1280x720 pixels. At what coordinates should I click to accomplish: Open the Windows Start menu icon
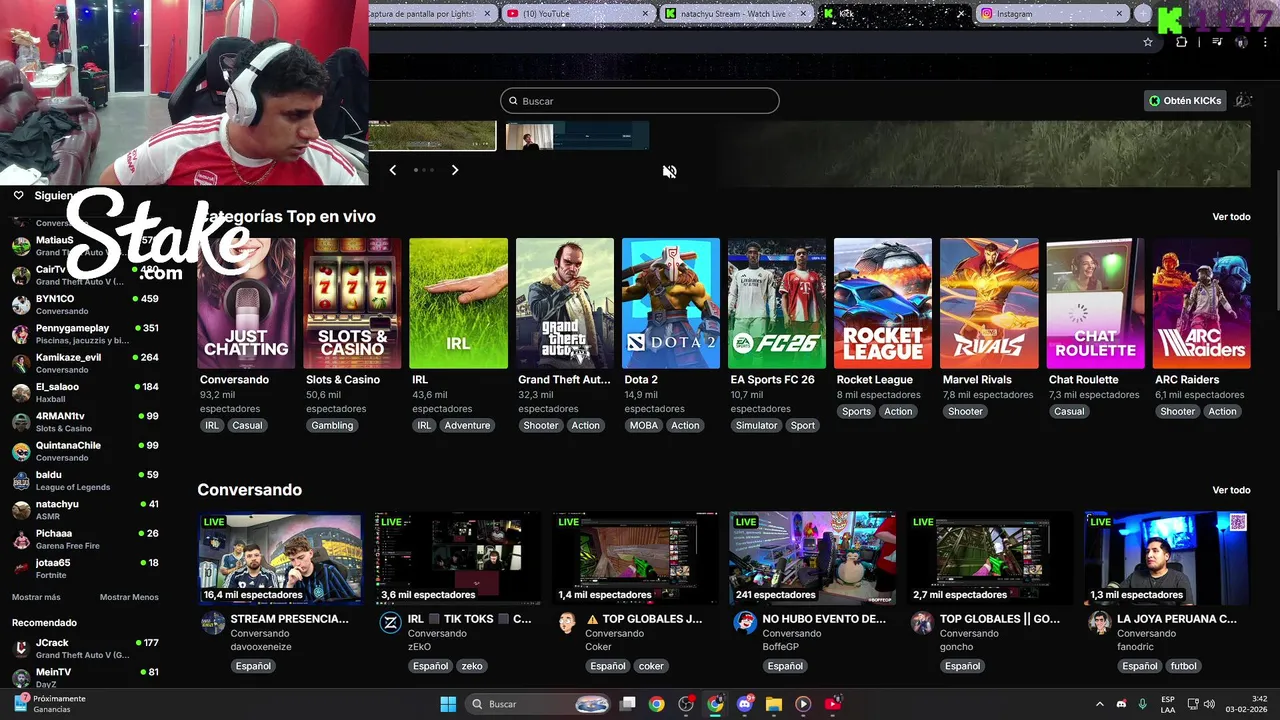click(x=449, y=704)
